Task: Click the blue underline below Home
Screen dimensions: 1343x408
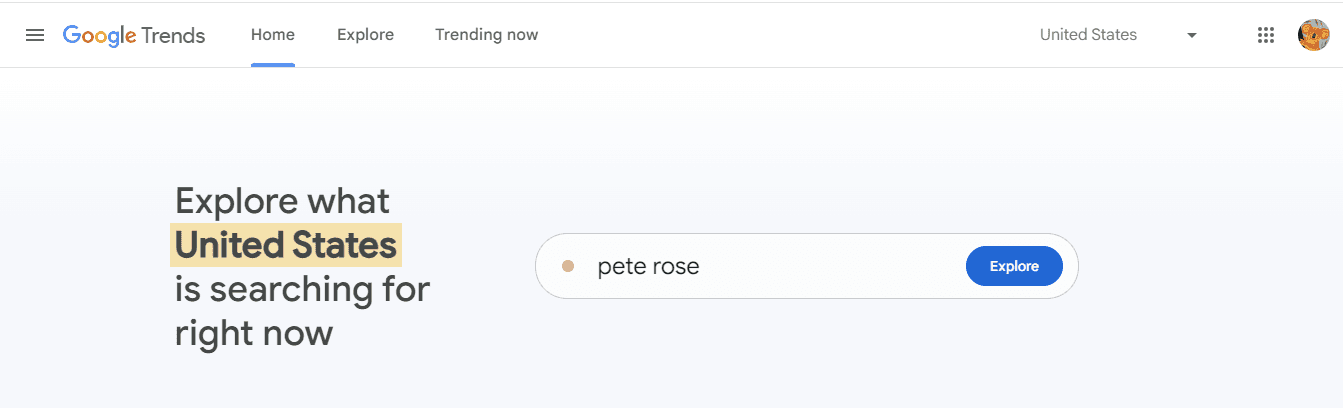Action: point(273,65)
